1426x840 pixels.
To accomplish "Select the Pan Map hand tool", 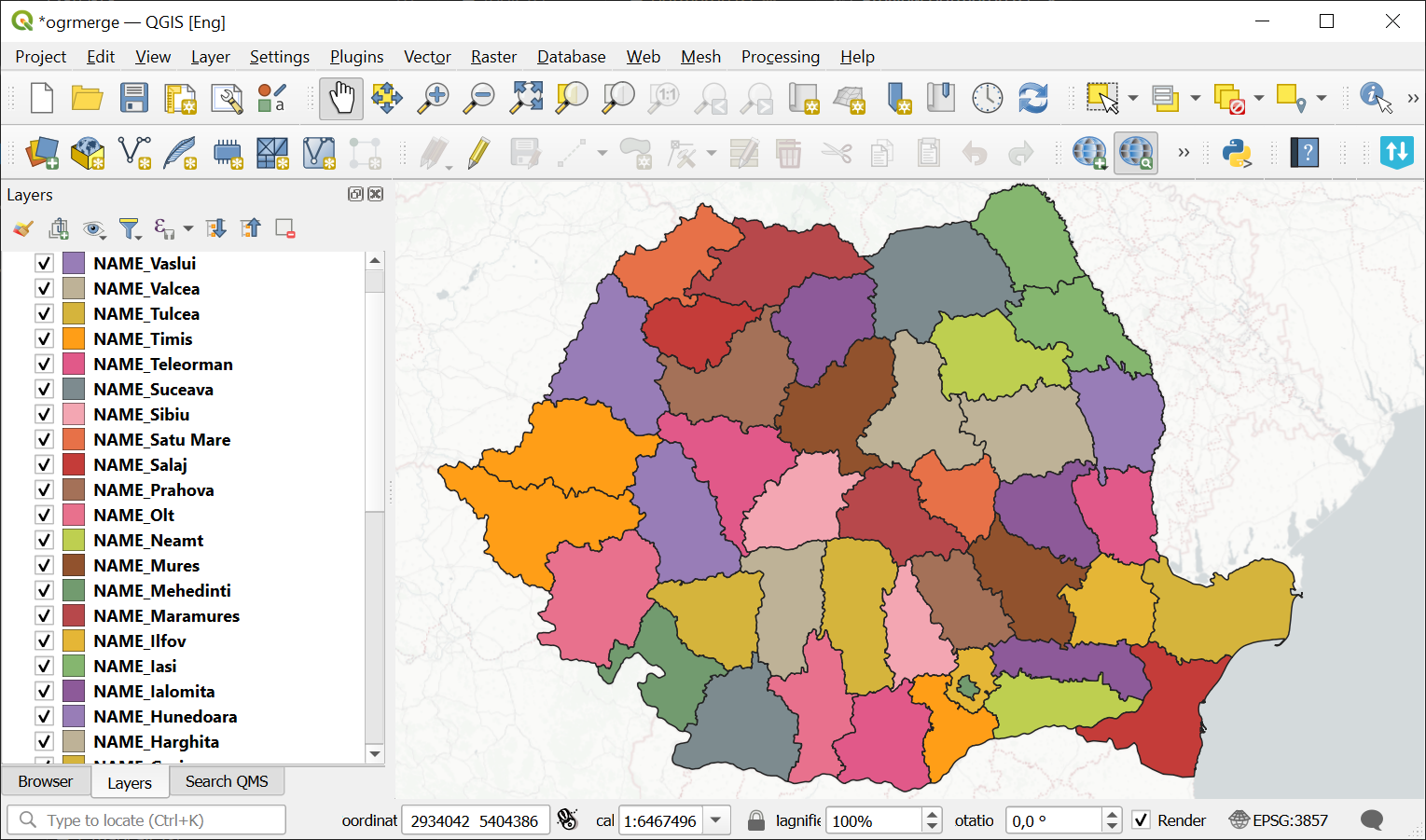I will (x=341, y=98).
